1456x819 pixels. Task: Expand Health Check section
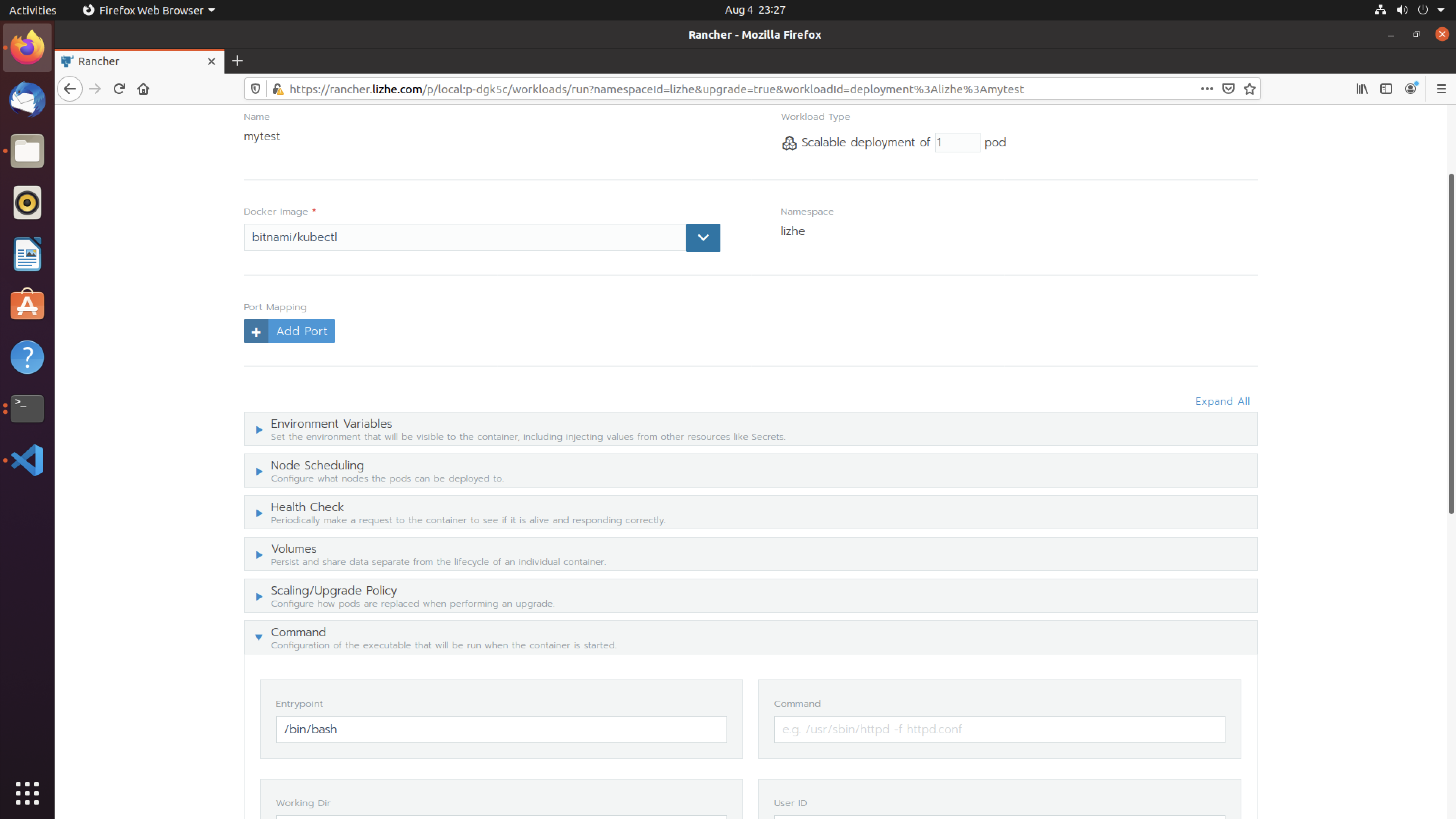pyautogui.click(x=751, y=513)
